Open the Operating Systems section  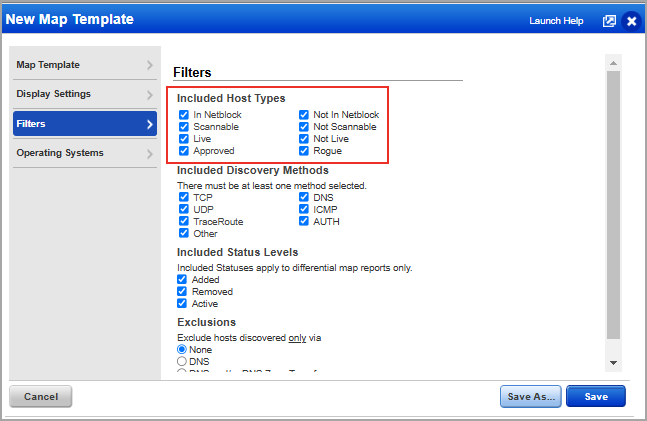85,153
